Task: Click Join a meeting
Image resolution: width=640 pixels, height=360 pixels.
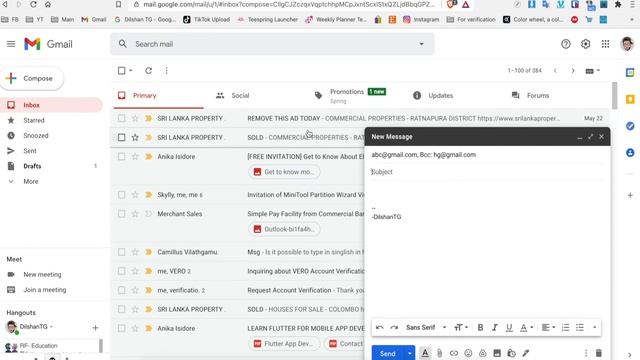Action: click(x=44, y=290)
